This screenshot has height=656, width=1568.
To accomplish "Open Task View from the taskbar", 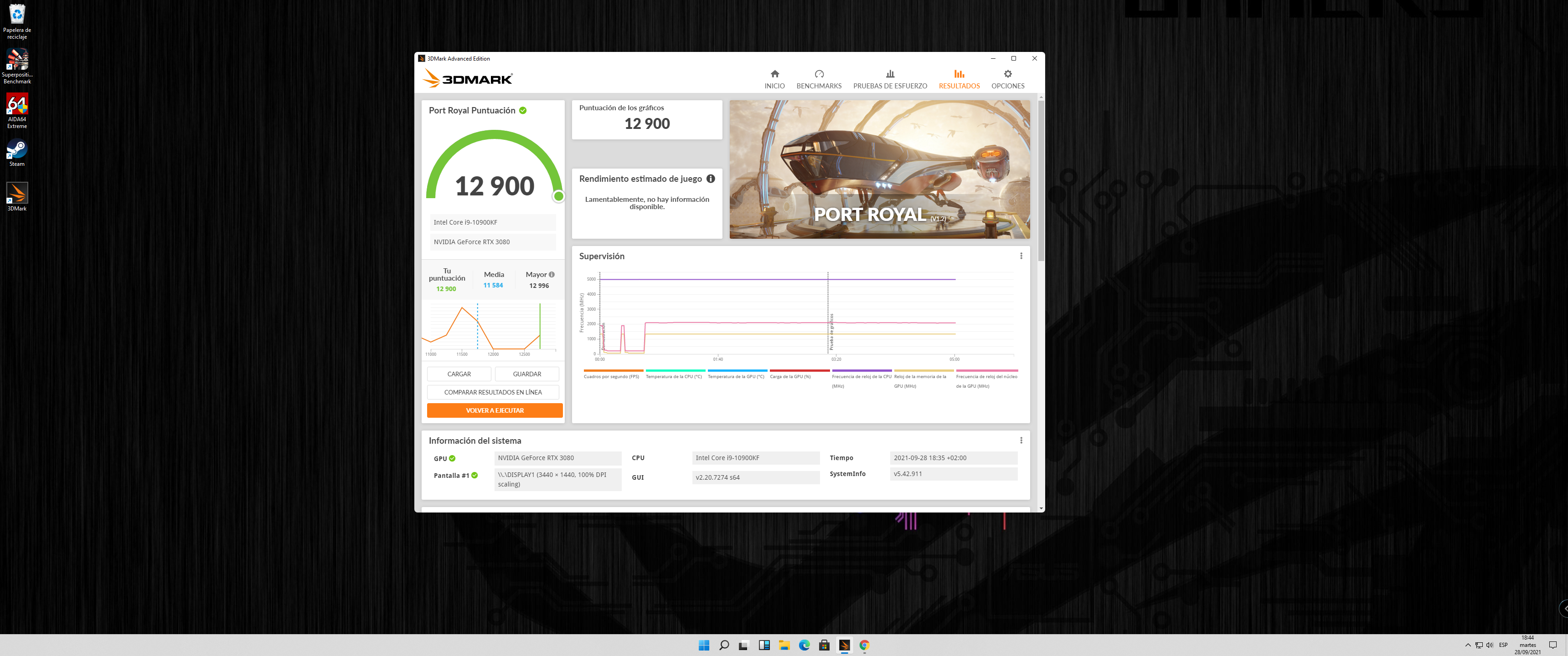I will click(743, 645).
